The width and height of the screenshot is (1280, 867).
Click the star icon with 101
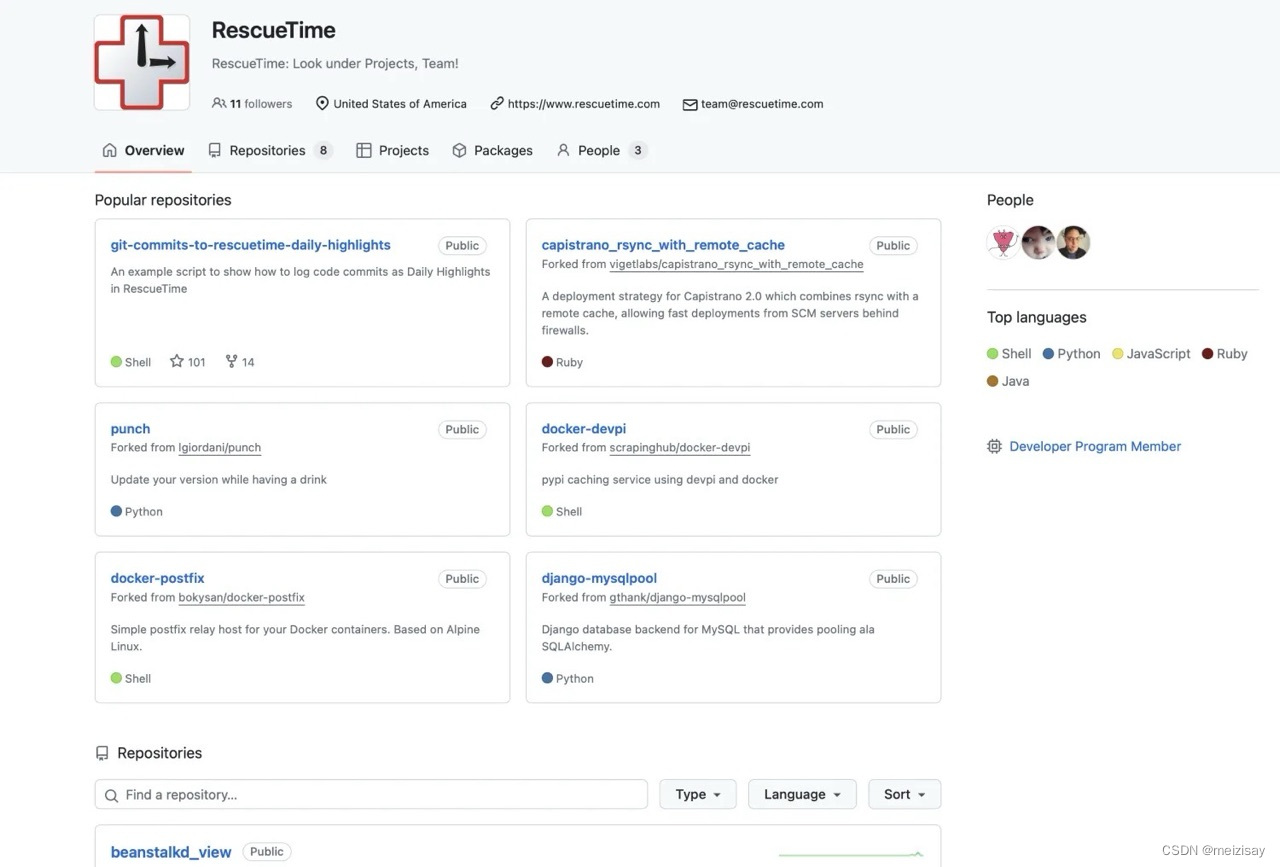(x=177, y=361)
